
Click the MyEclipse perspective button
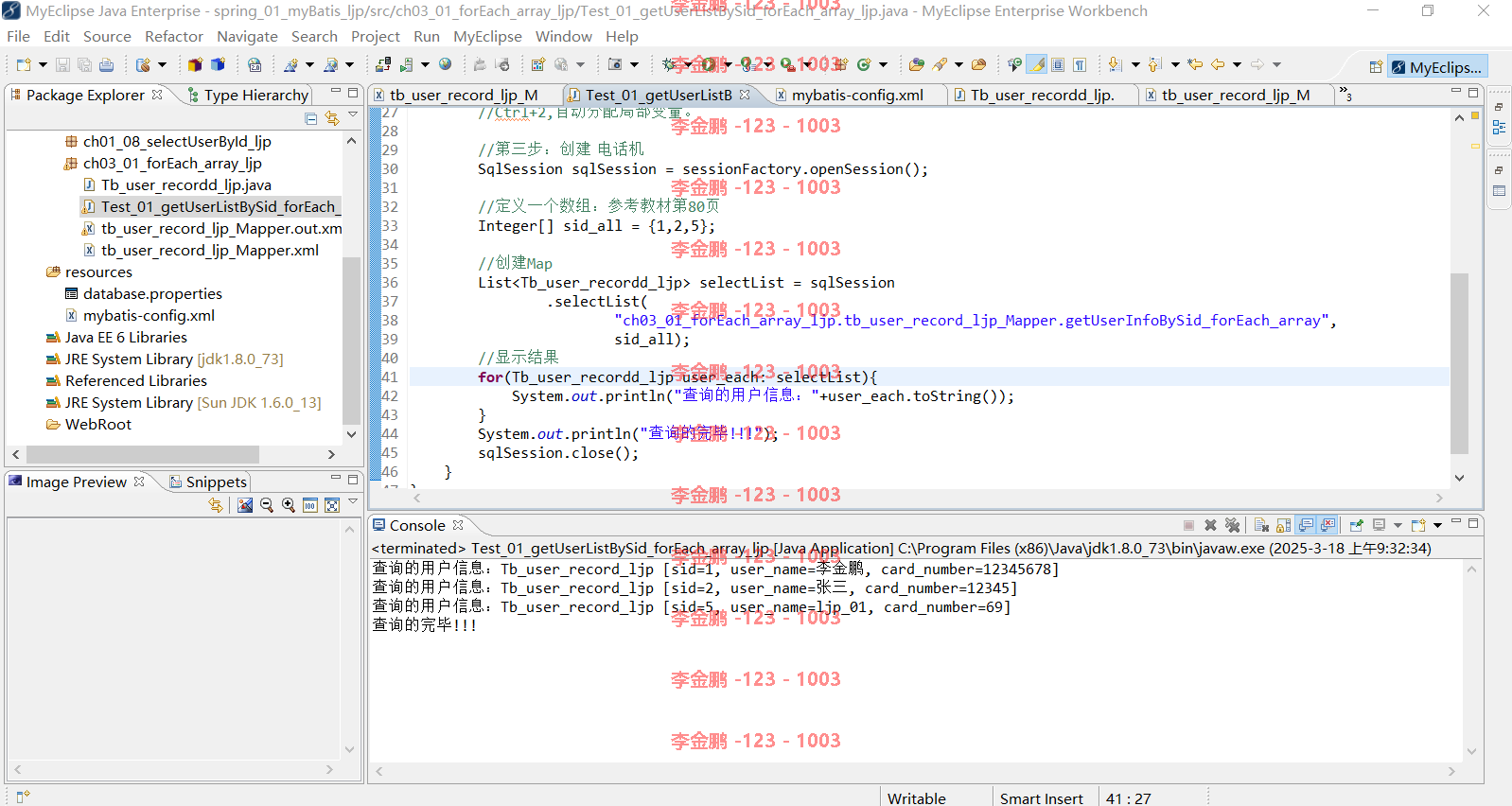pos(1437,67)
